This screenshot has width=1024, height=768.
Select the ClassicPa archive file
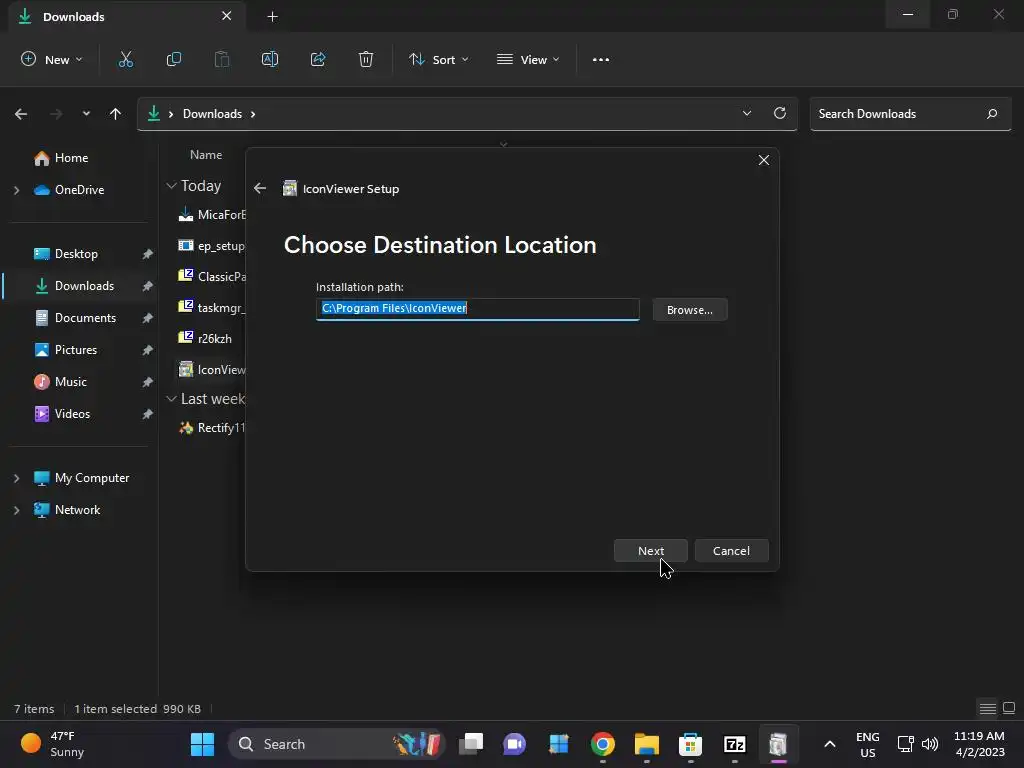point(212,276)
